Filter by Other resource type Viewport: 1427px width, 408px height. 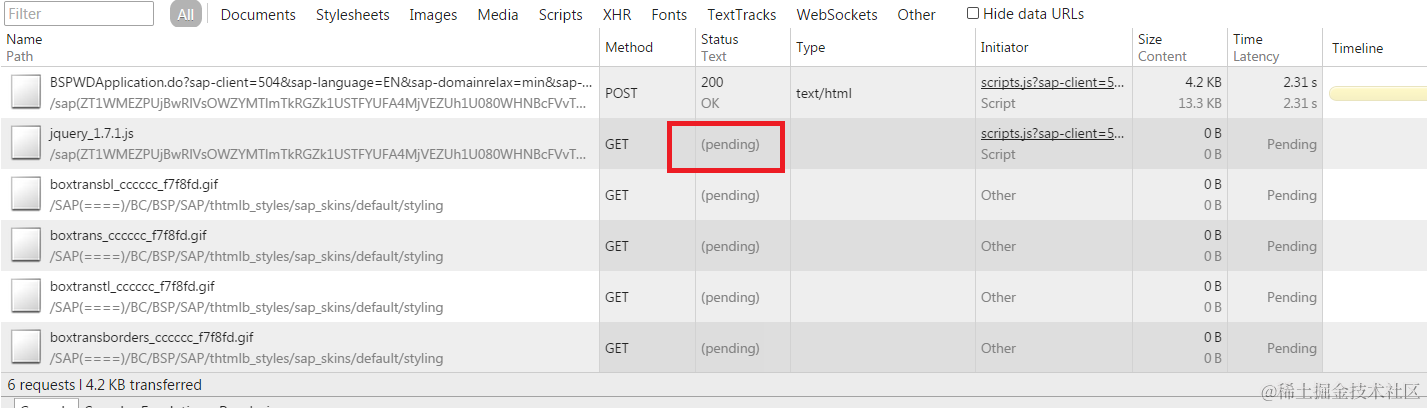(916, 15)
